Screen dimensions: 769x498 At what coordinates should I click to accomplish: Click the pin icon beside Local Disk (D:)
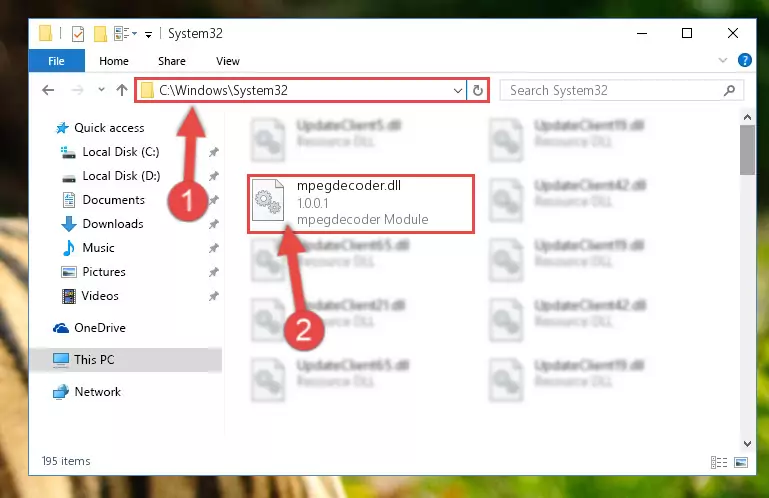click(x=213, y=176)
